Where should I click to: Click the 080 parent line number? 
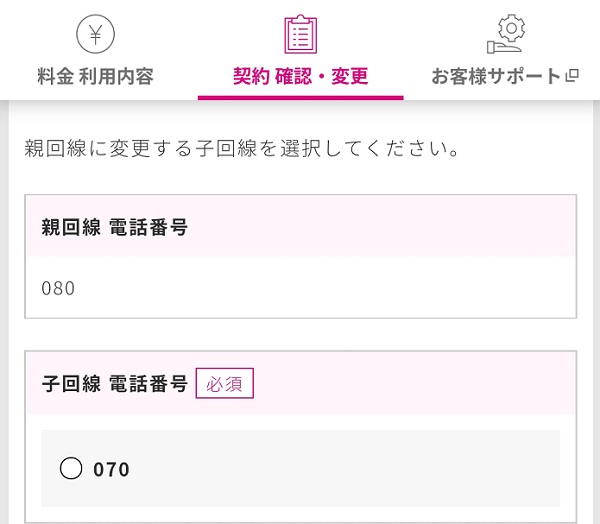click(x=58, y=288)
